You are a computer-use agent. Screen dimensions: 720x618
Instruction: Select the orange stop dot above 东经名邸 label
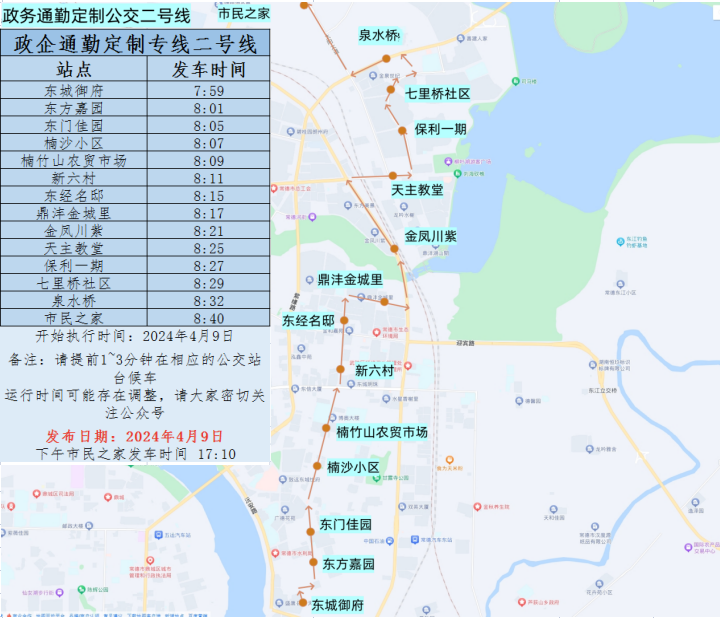point(345,320)
